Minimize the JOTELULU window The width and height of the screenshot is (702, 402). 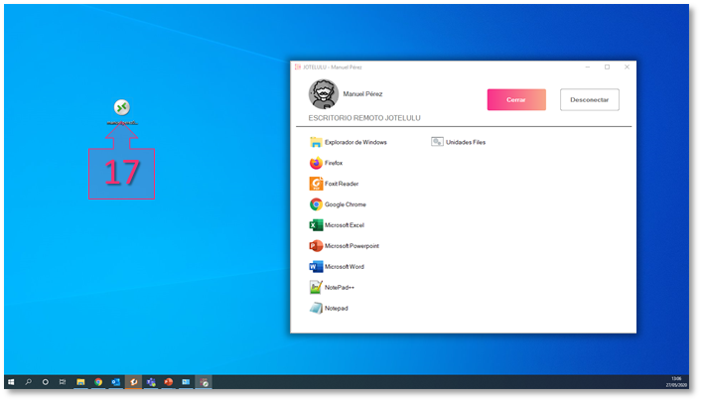tap(587, 67)
